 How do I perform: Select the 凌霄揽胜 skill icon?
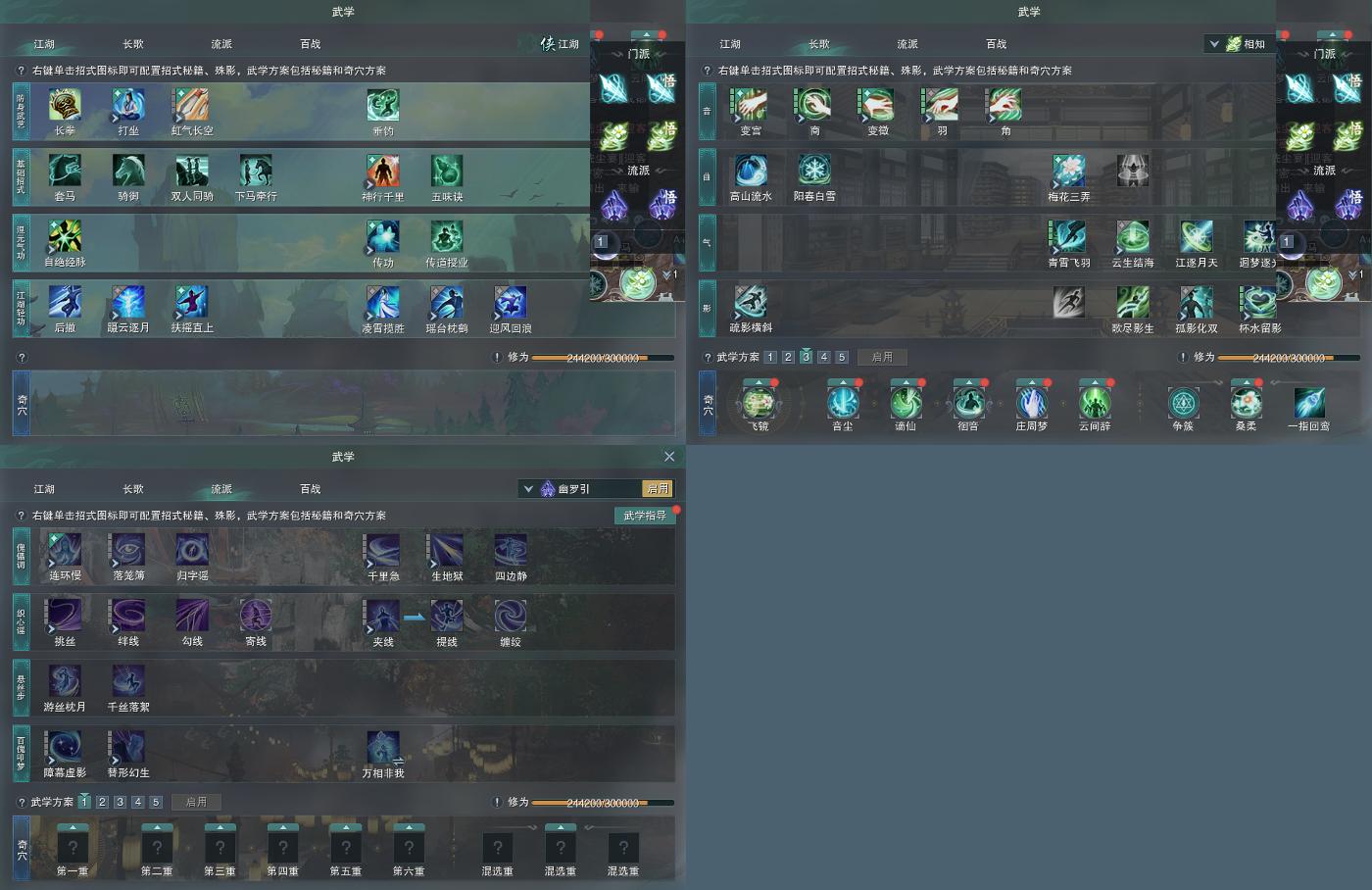[x=383, y=302]
